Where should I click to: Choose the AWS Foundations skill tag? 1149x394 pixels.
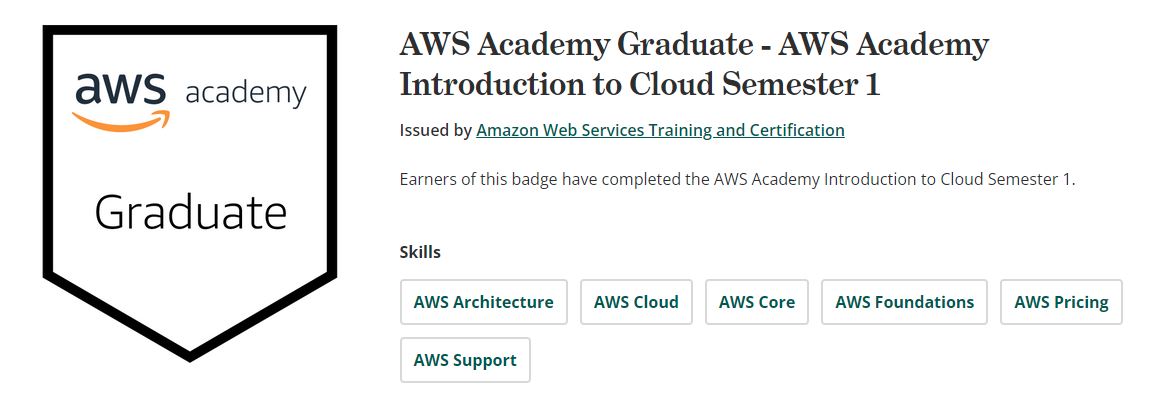904,302
